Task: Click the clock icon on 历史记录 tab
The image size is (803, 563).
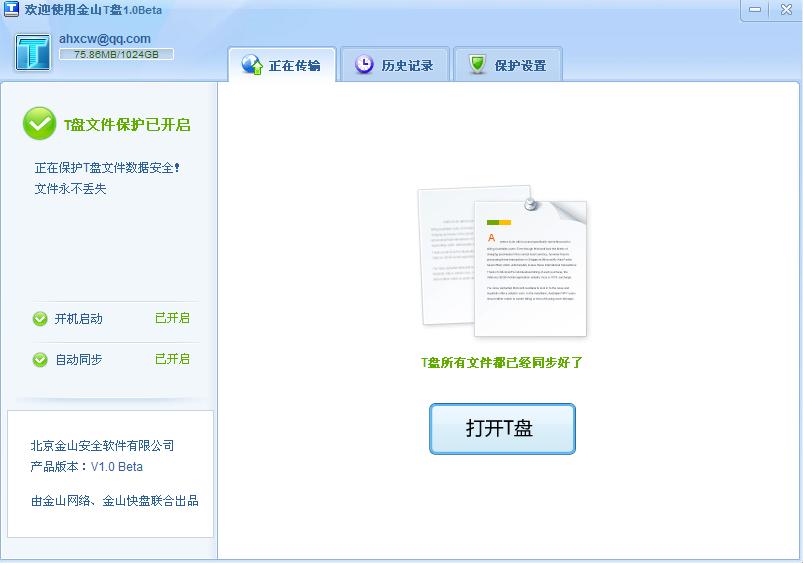Action: 364,65
